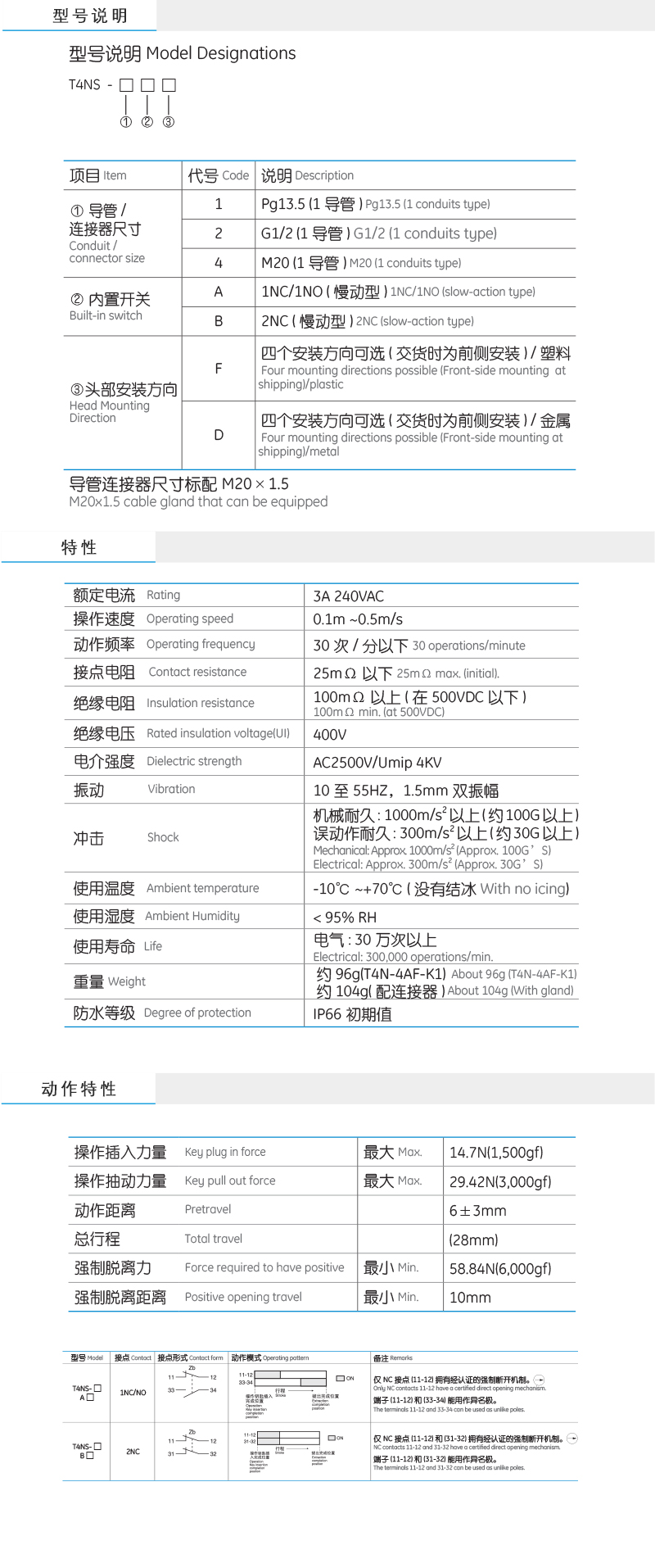Image resolution: width=655 pixels, height=1568 pixels.
Task: Click the 'Positive opening travel' label
Action: [243, 1297]
